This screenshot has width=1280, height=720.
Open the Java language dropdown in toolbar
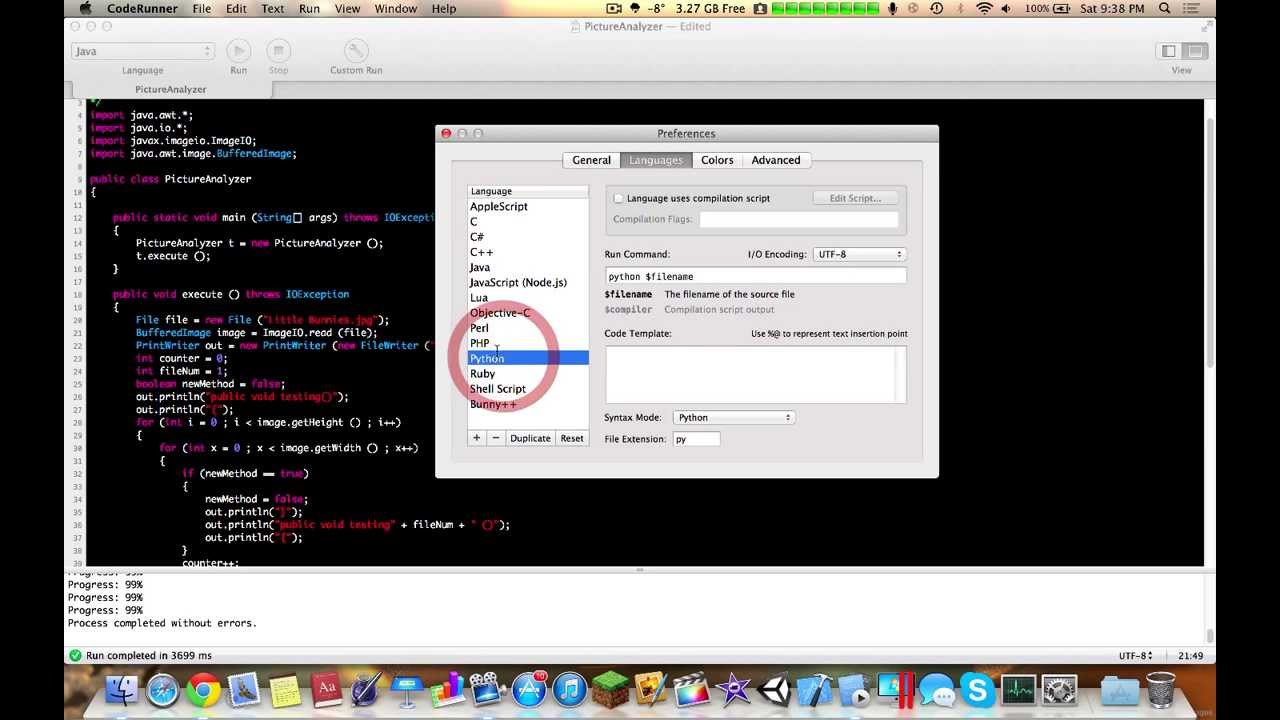click(142, 51)
